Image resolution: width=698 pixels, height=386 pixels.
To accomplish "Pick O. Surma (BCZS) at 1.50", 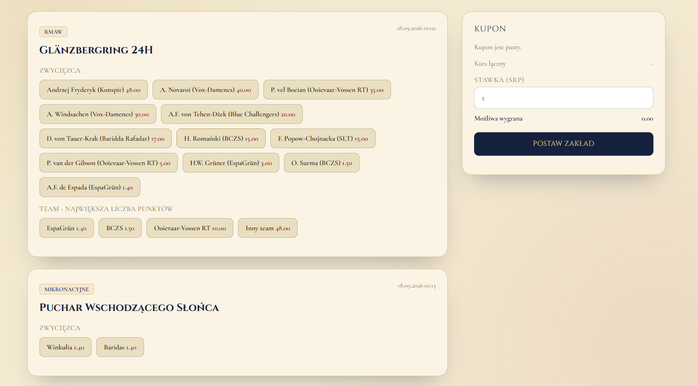I will point(321,163).
